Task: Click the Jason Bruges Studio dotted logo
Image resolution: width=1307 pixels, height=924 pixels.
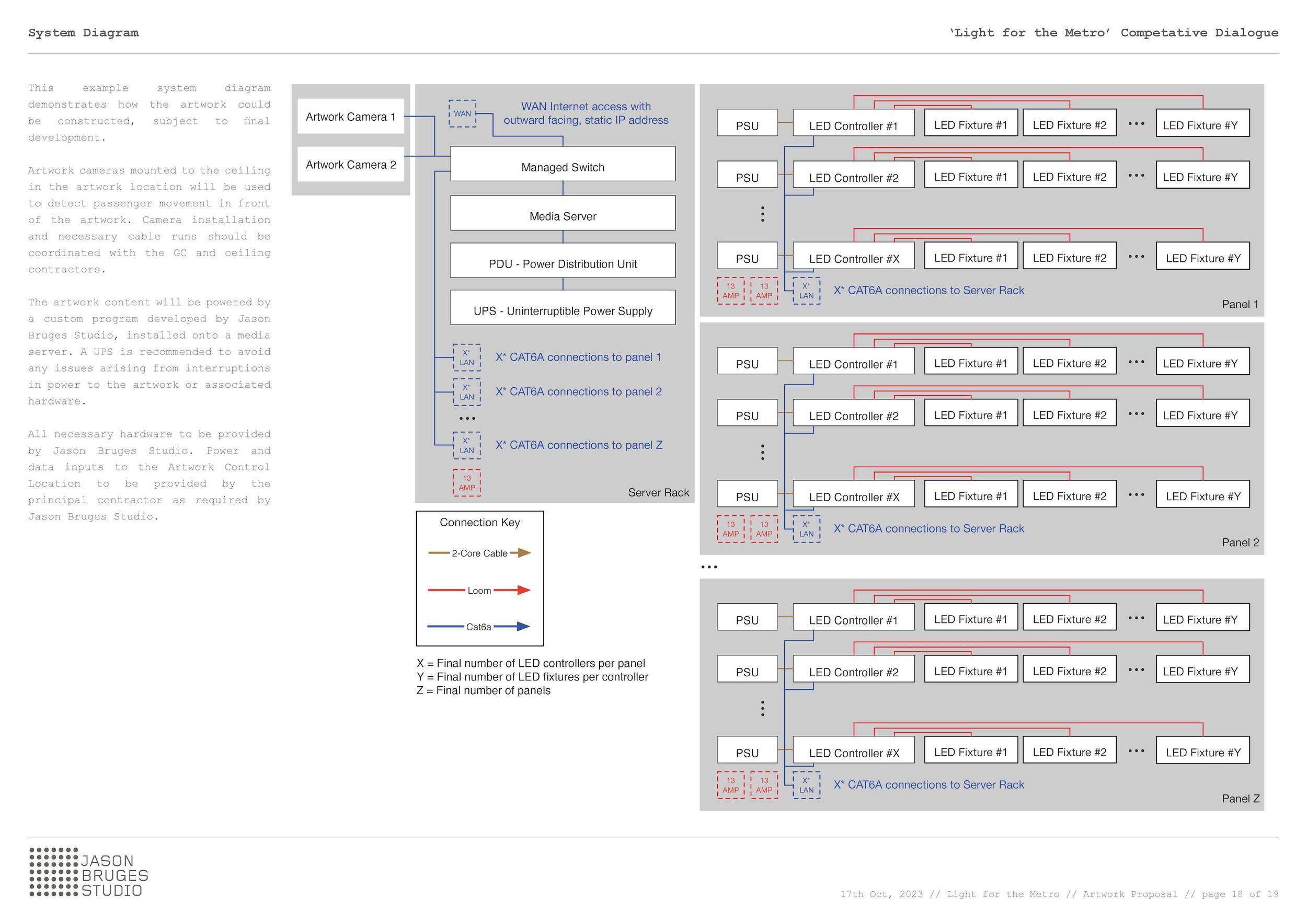Action: coord(53,872)
